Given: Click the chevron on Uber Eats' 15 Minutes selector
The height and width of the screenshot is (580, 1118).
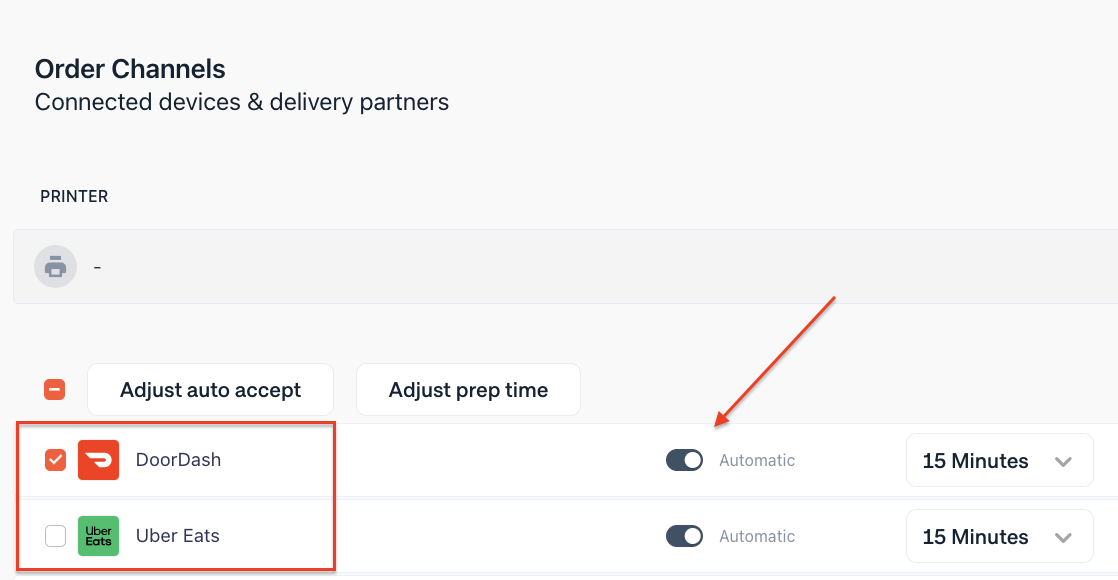Looking at the screenshot, I should click(1064, 536).
